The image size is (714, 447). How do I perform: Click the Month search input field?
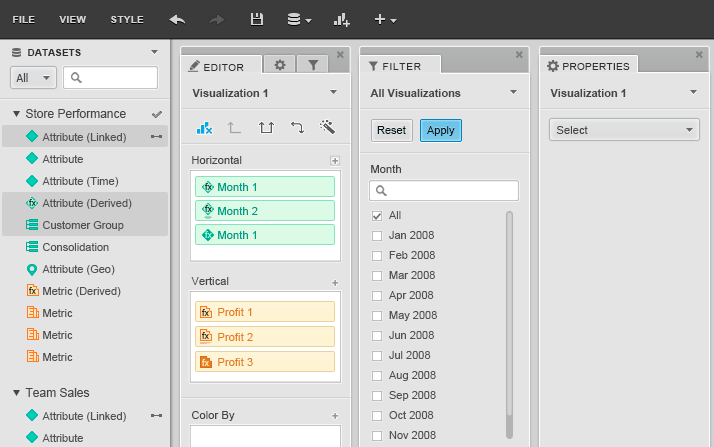point(450,190)
